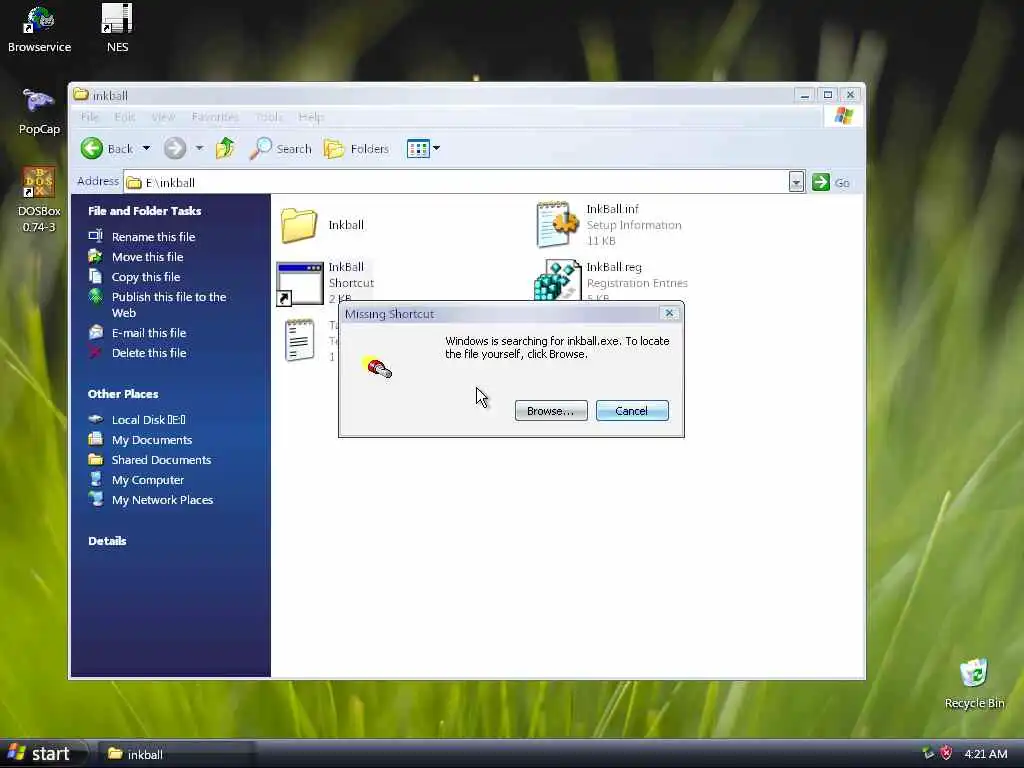Click the Forward arrow button

point(175,148)
